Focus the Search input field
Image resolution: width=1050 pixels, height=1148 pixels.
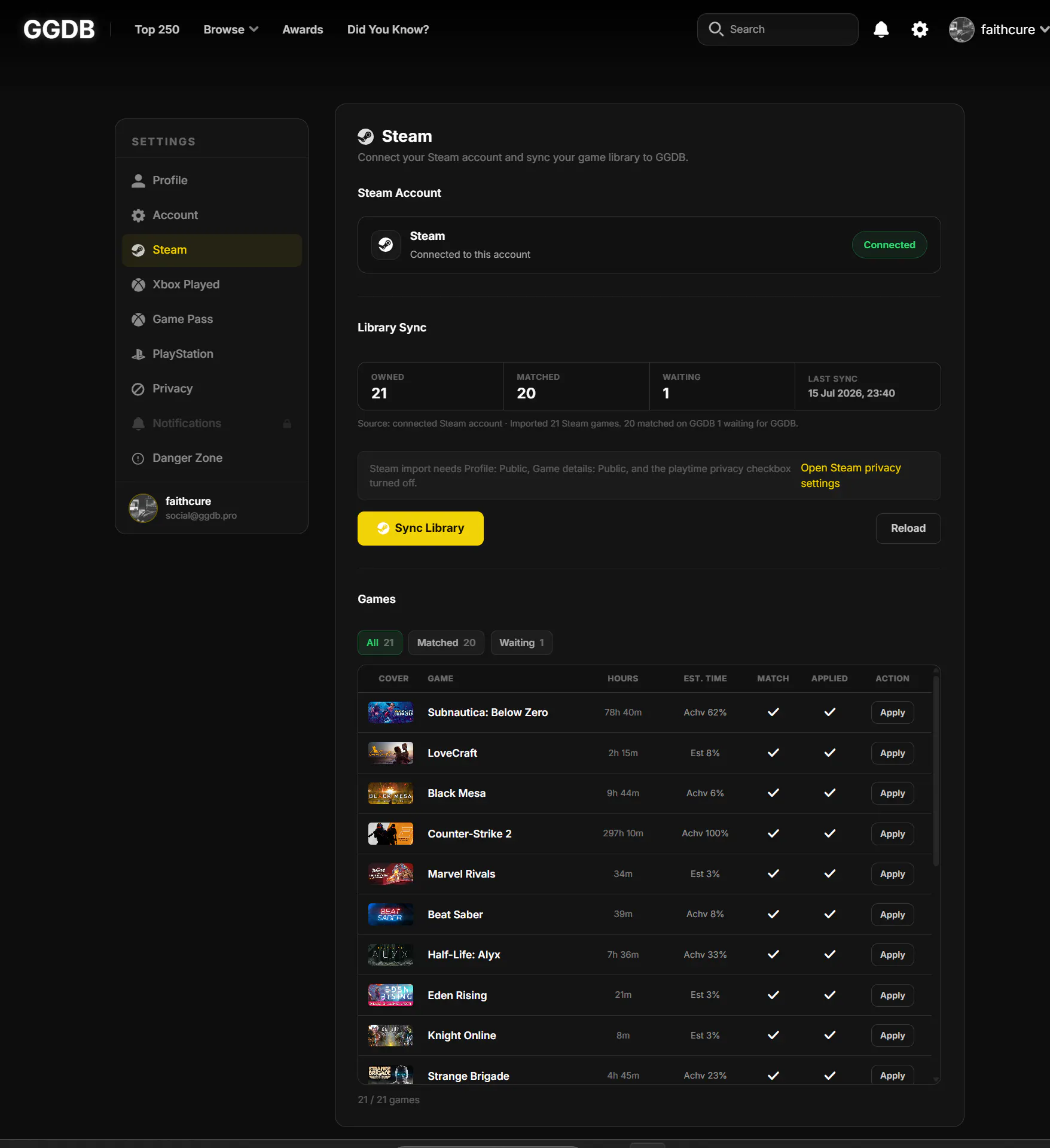(777, 29)
